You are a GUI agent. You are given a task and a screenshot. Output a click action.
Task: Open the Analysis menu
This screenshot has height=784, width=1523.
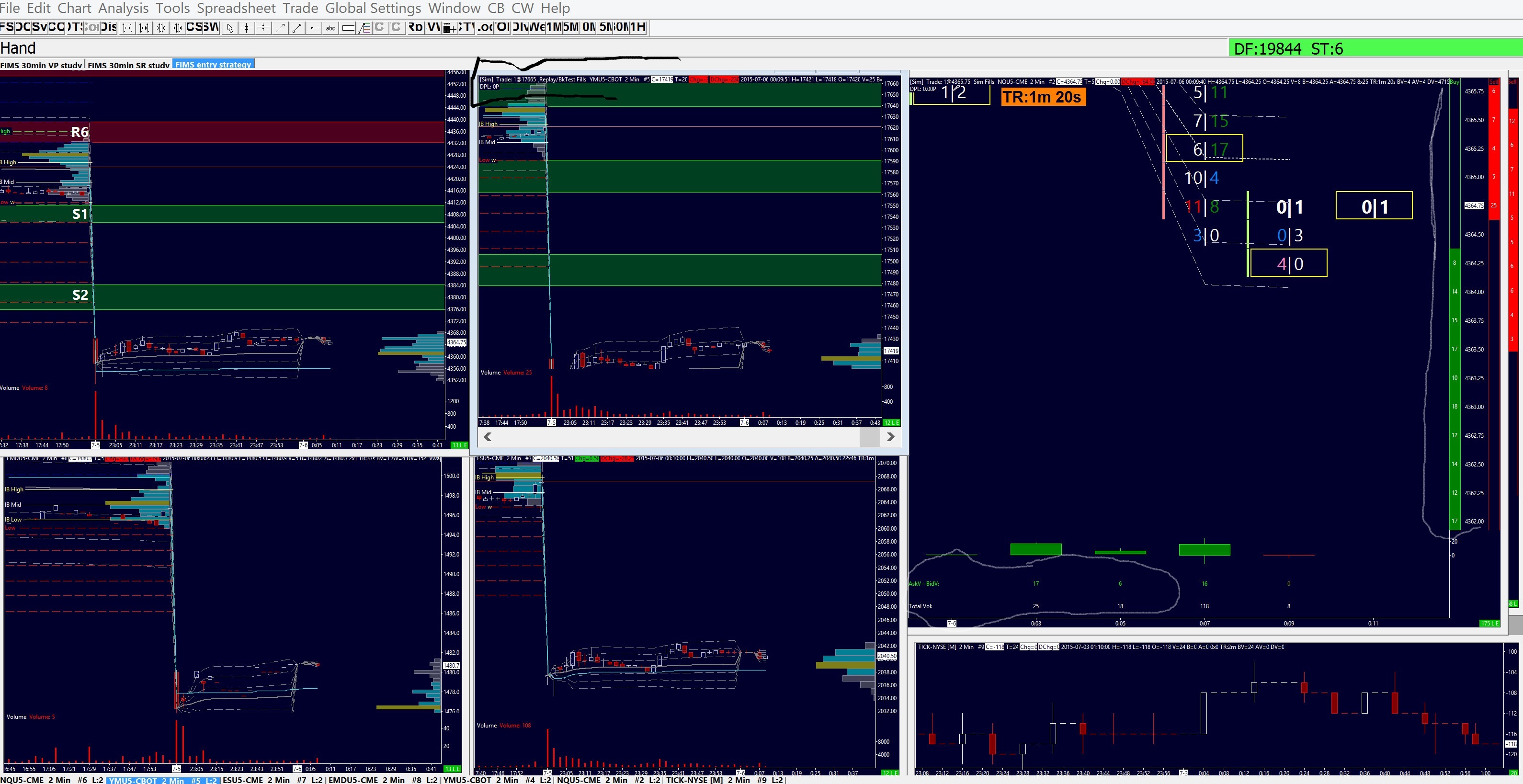click(x=123, y=8)
